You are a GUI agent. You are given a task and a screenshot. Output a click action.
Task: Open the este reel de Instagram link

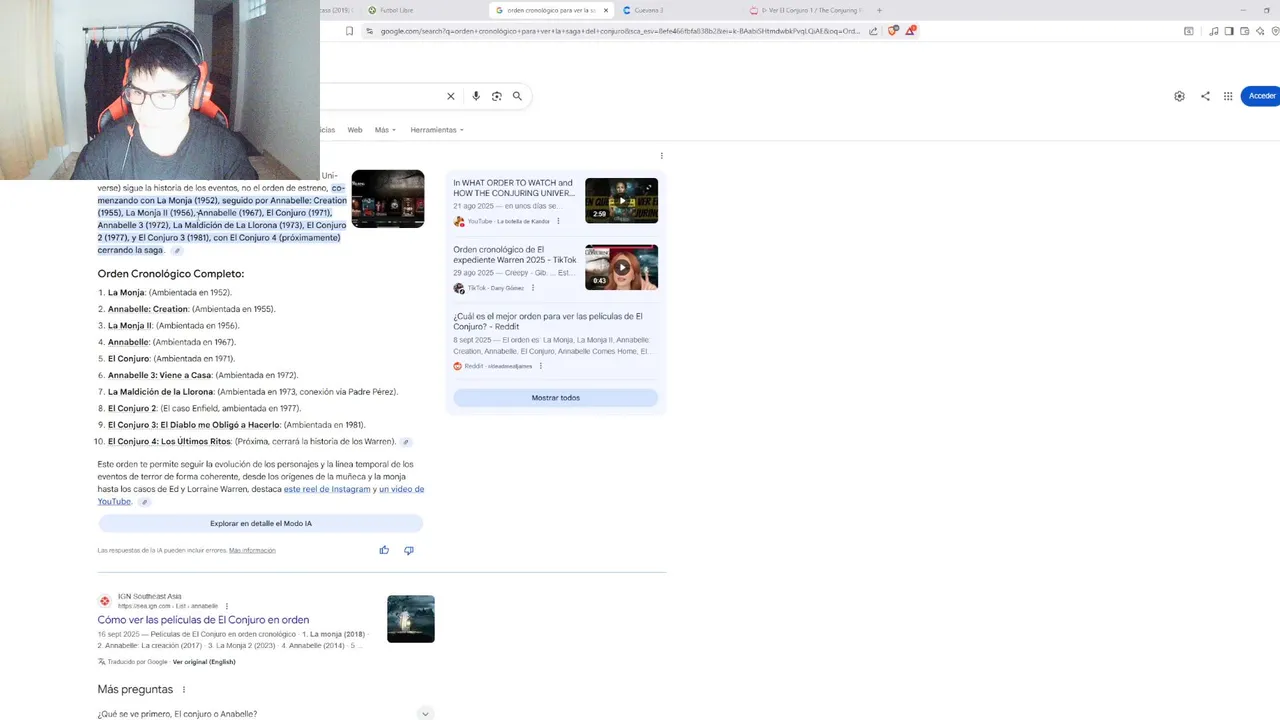pos(327,489)
